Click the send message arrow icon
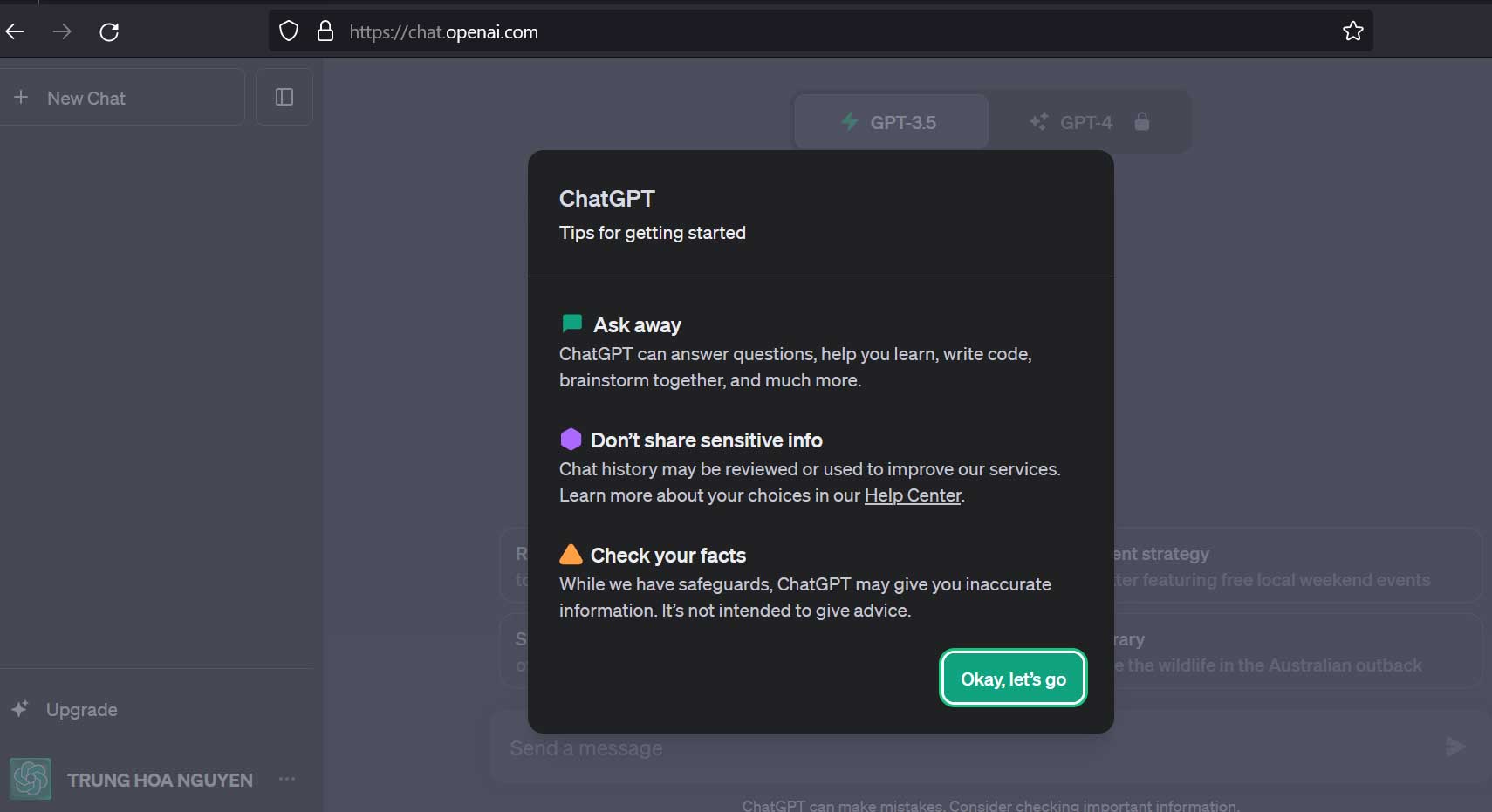This screenshot has width=1492, height=812. (1454, 747)
